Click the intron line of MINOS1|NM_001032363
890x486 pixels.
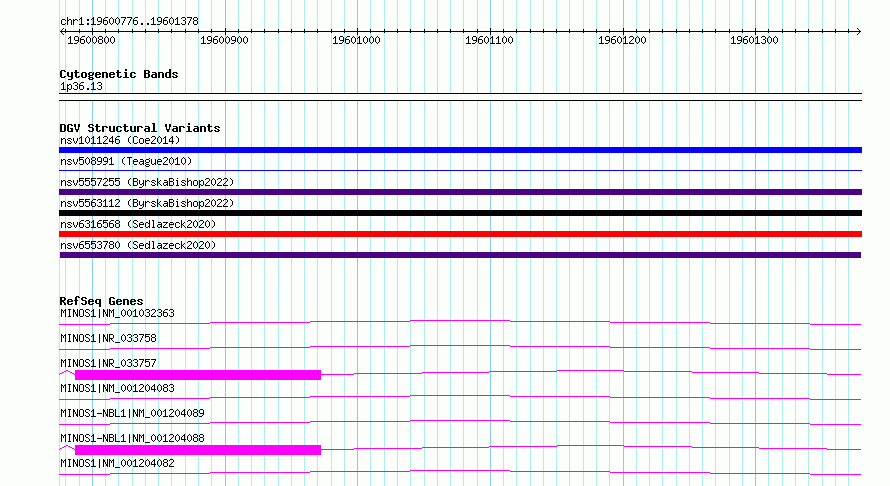(x=460, y=322)
